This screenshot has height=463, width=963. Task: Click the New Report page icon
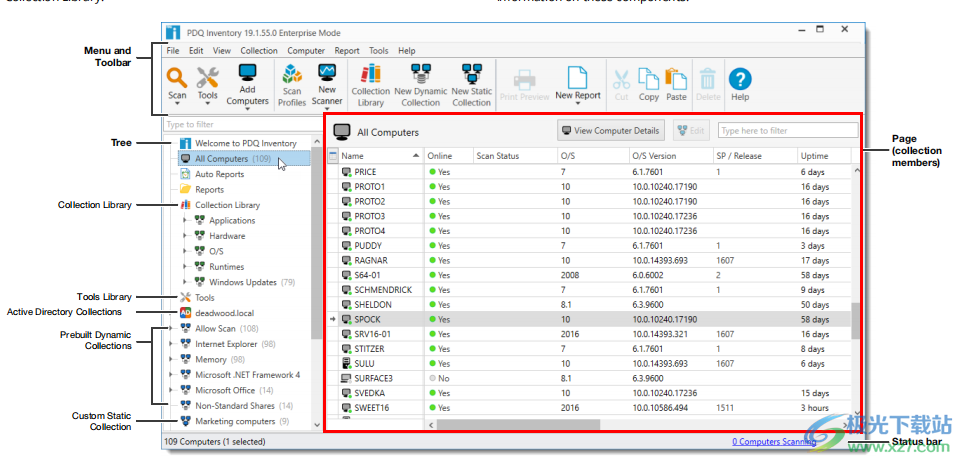(577, 77)
